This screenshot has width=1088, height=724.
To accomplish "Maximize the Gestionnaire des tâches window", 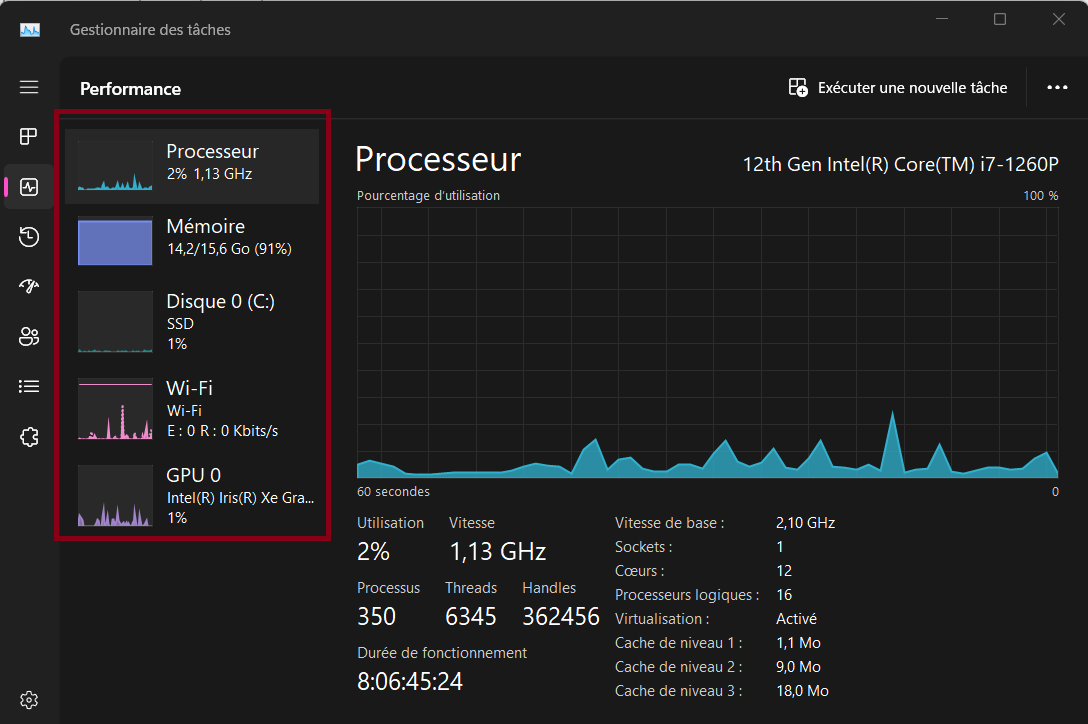I will (x=1000, y=19).
